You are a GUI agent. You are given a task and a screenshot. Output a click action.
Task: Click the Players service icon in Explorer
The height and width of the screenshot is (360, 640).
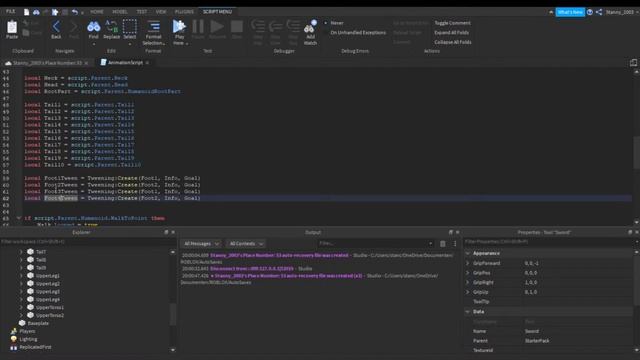(x=14, y=331)
